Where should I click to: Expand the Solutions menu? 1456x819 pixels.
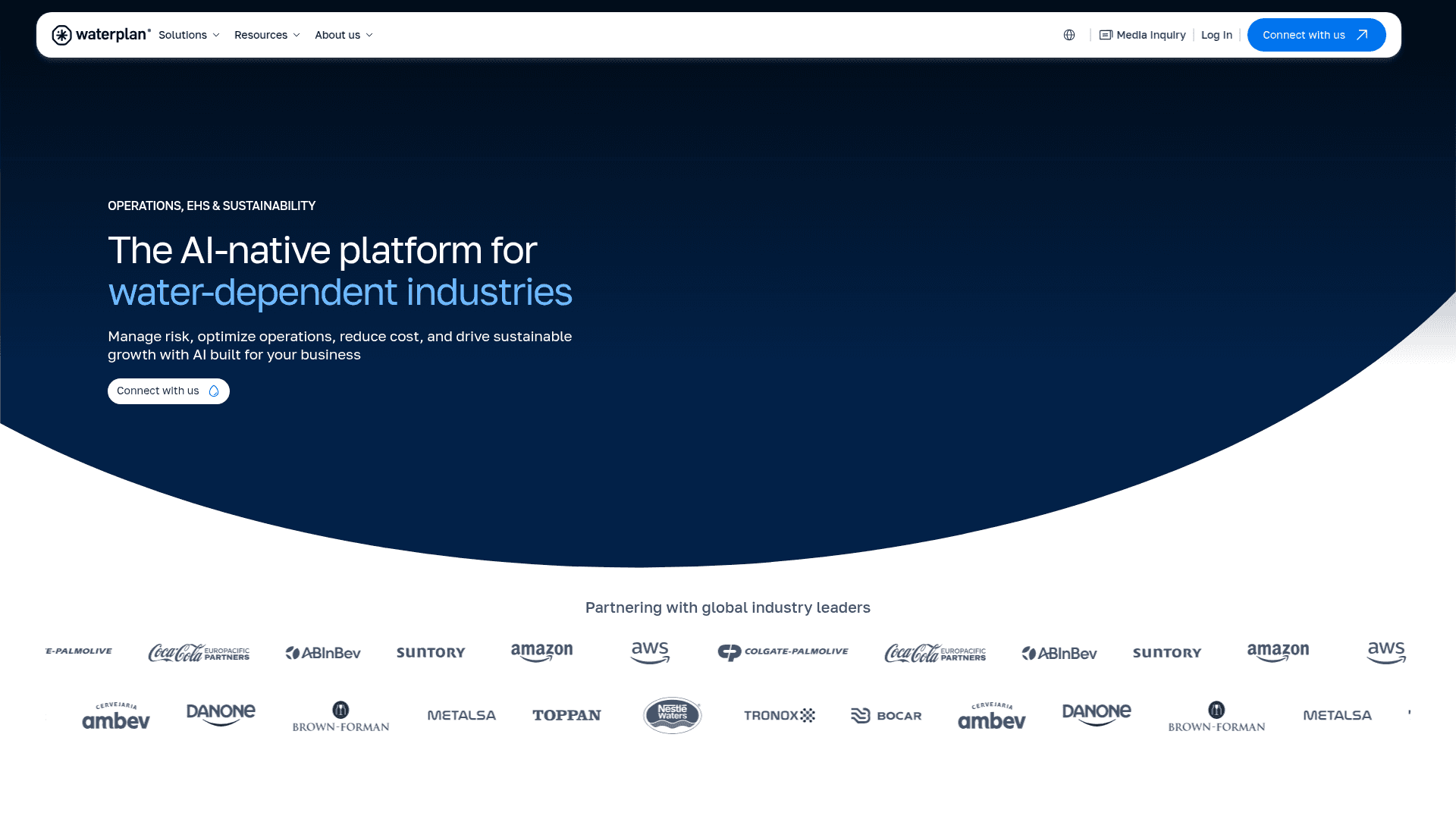point(189,35)
